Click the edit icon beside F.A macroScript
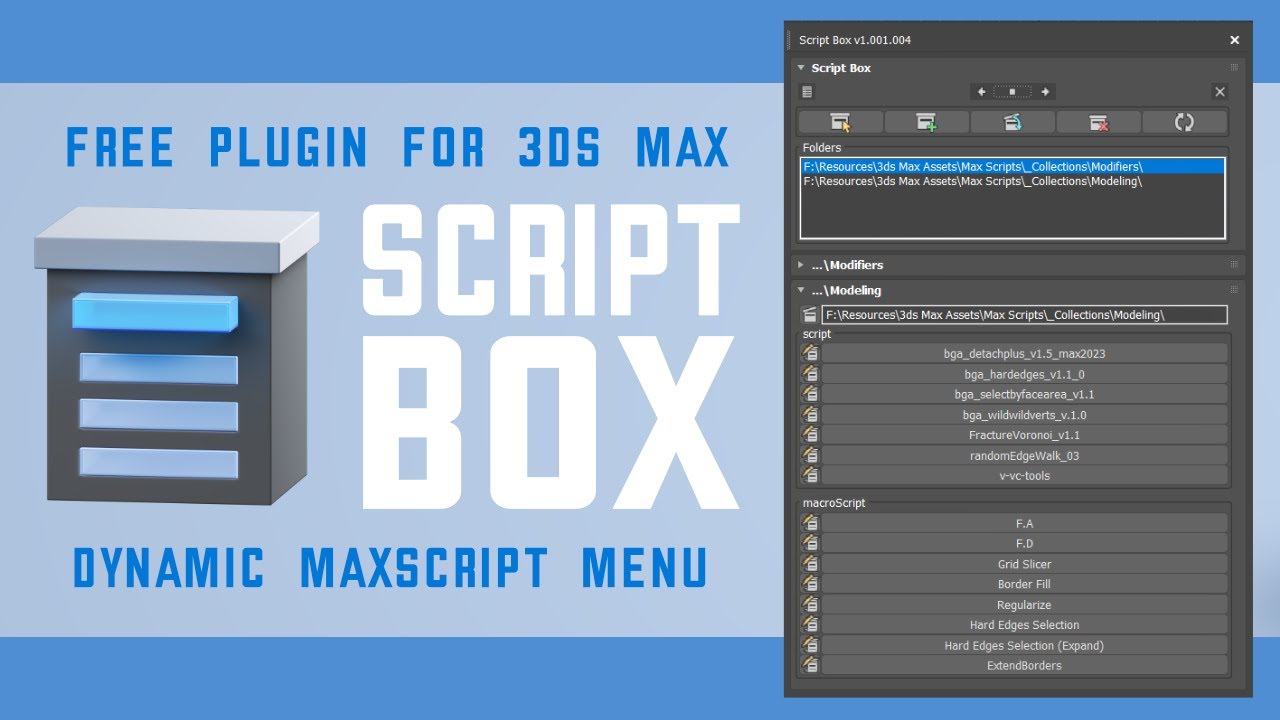This screenshot has width=1280, height=720. [x=810, y=523]
